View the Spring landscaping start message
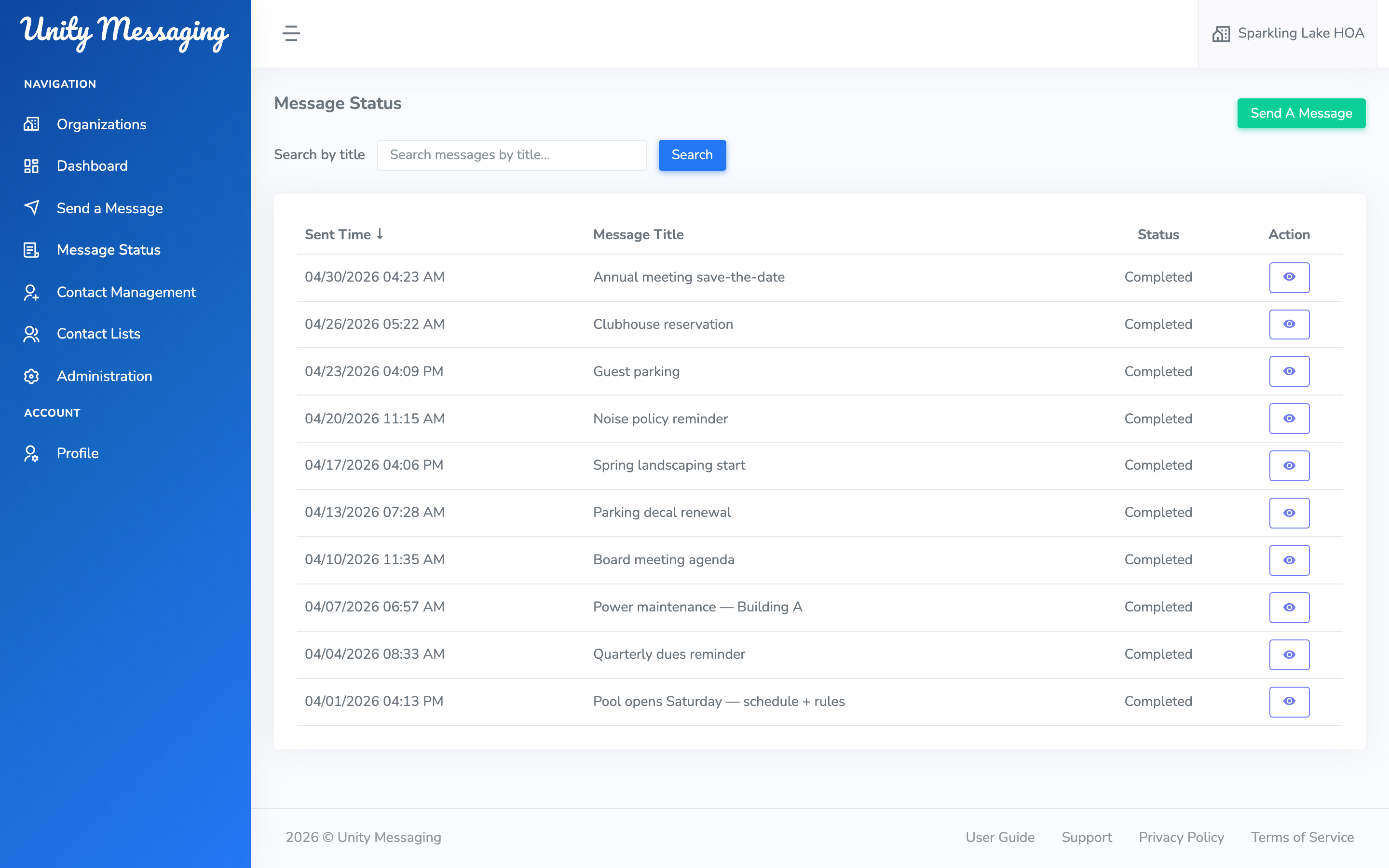Image resolution: width=1389 pixels, height=868 pixels. point(1289,465)
